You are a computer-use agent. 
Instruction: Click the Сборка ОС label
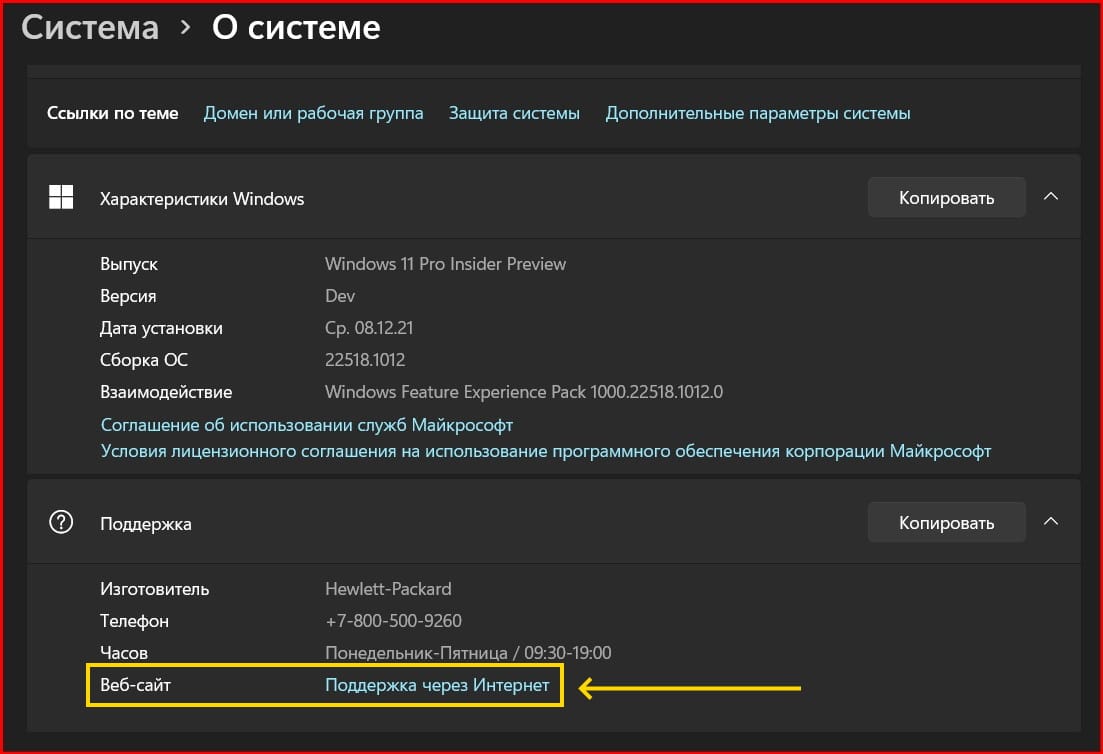pyautogui.click(x=144, y=360)
